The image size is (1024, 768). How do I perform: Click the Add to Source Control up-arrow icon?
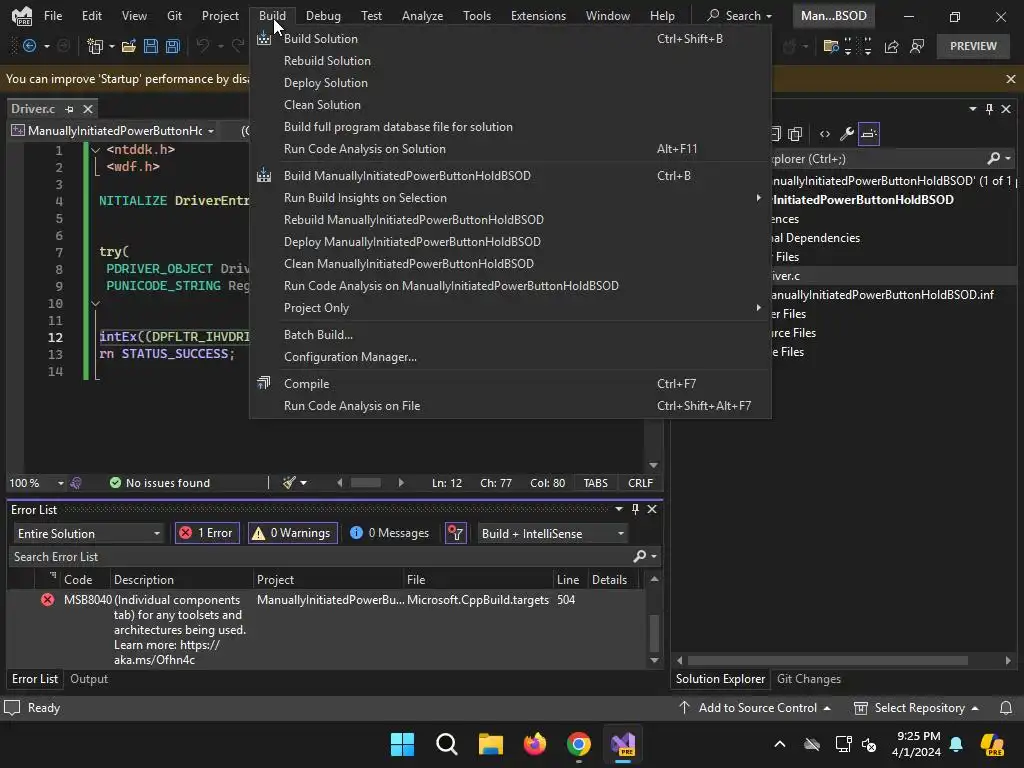(x=684, y=707)
